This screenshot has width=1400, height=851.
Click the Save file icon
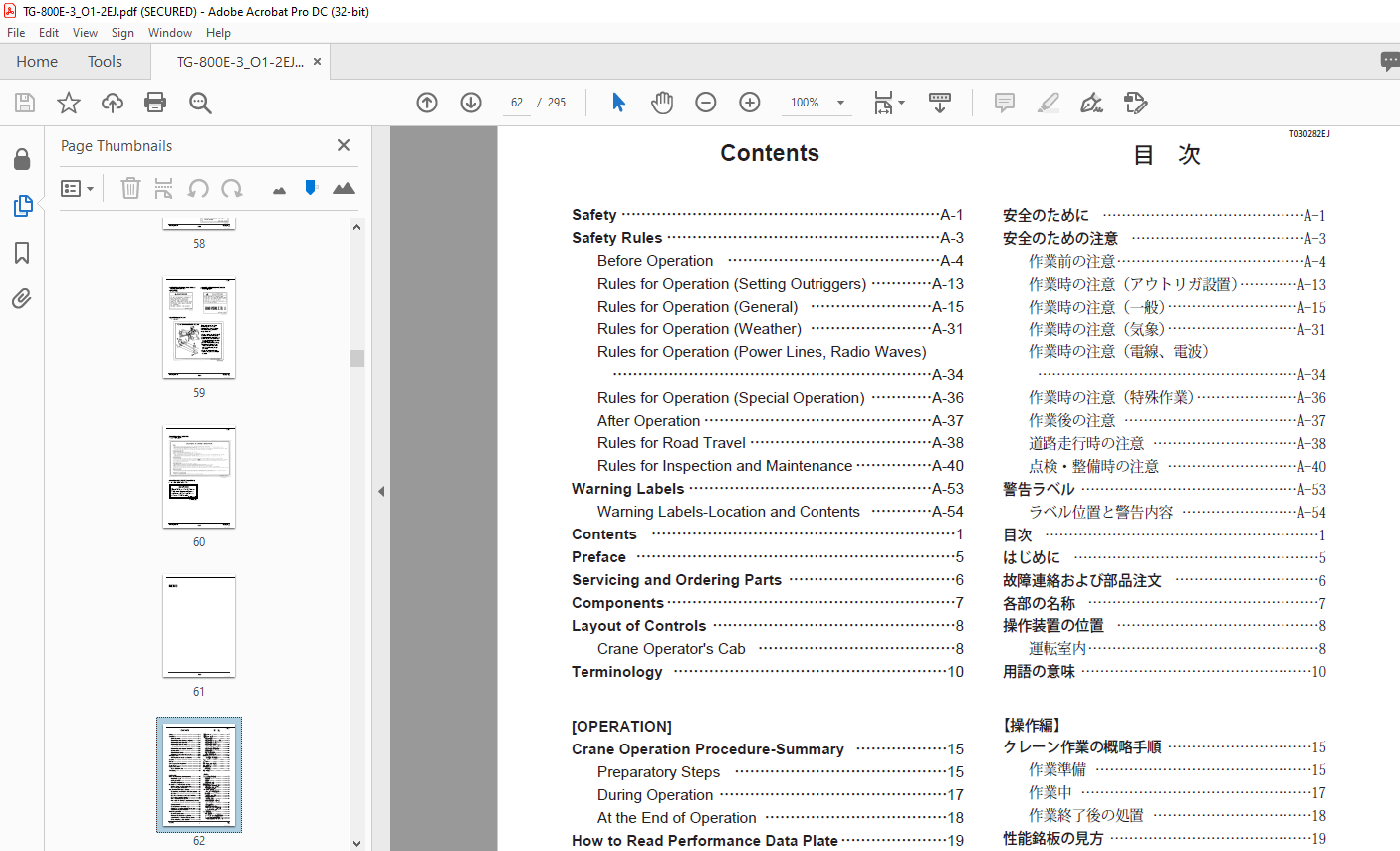[x=25, y=103]
